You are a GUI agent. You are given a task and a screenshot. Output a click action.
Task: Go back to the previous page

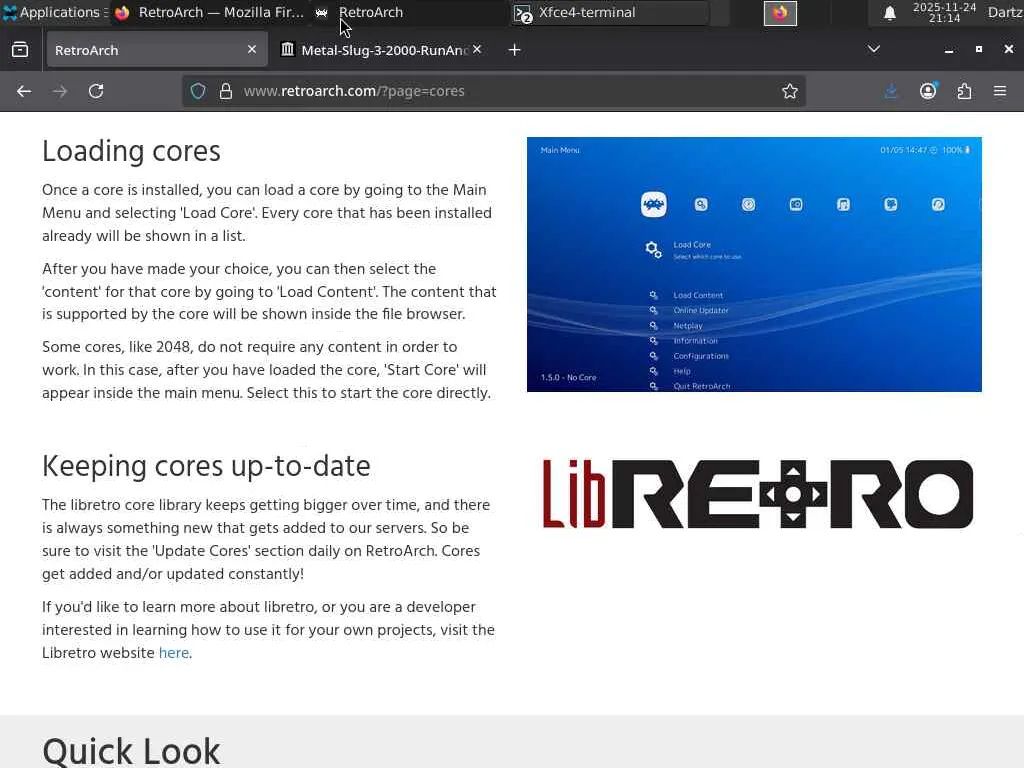[x=24, y=91]
